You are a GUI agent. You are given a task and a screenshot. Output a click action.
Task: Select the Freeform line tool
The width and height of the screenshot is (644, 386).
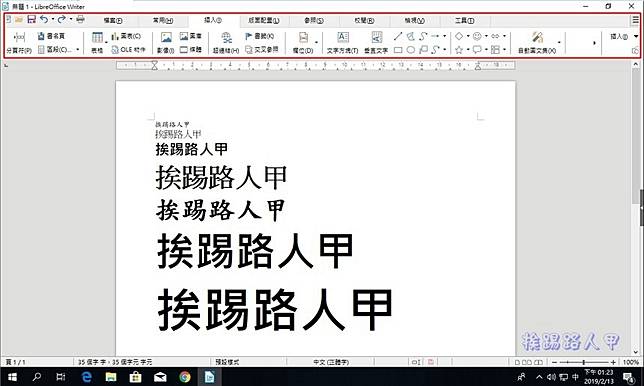[x=436, y=50]
